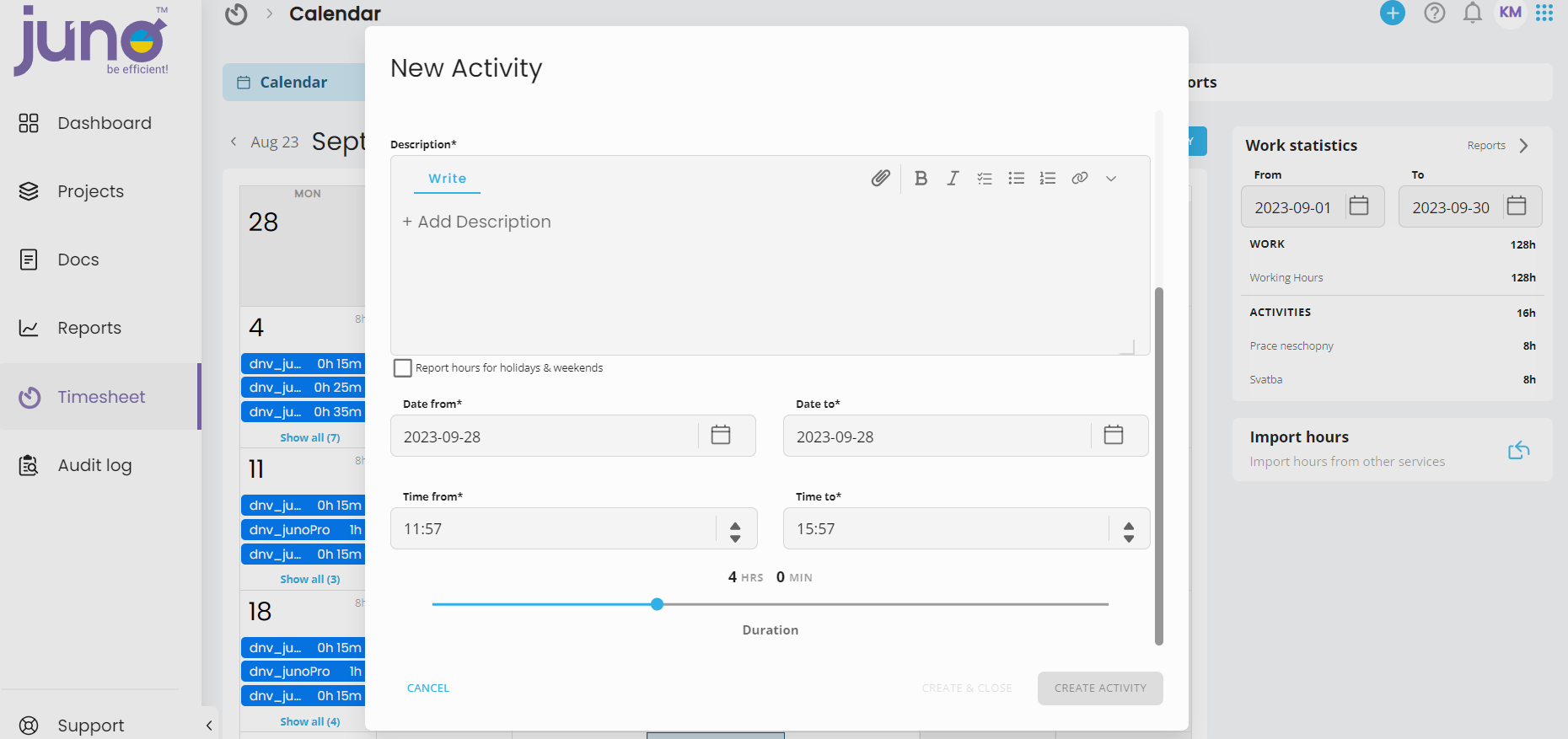This screenshot has width=1568, height=739.
Task: Toggle italic formatting in description
Action: coord(953,178)
